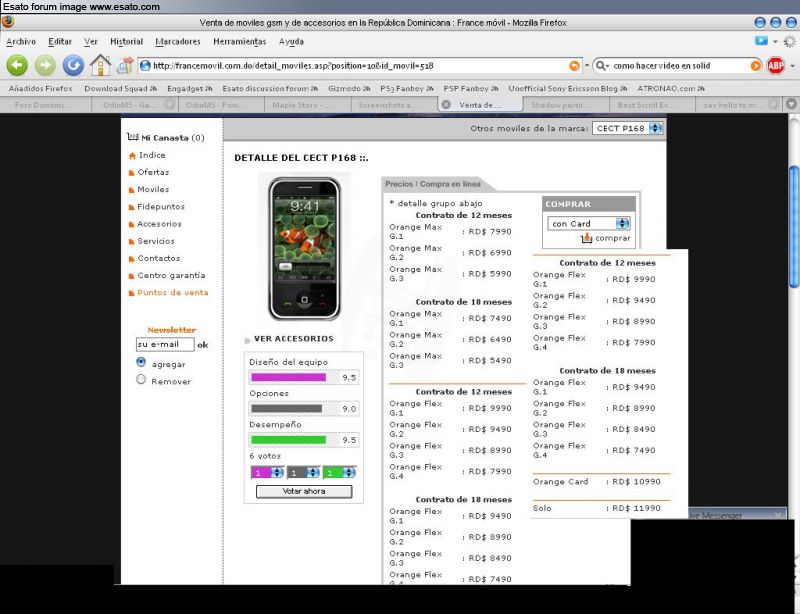Click the throbber activity icon near the menu bar
This screenshot has width=800, height=614.
[x=790, y=41]
